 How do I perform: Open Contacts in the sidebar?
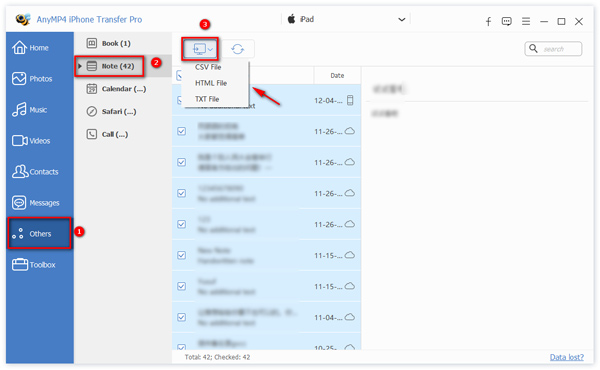pos(35,172)
